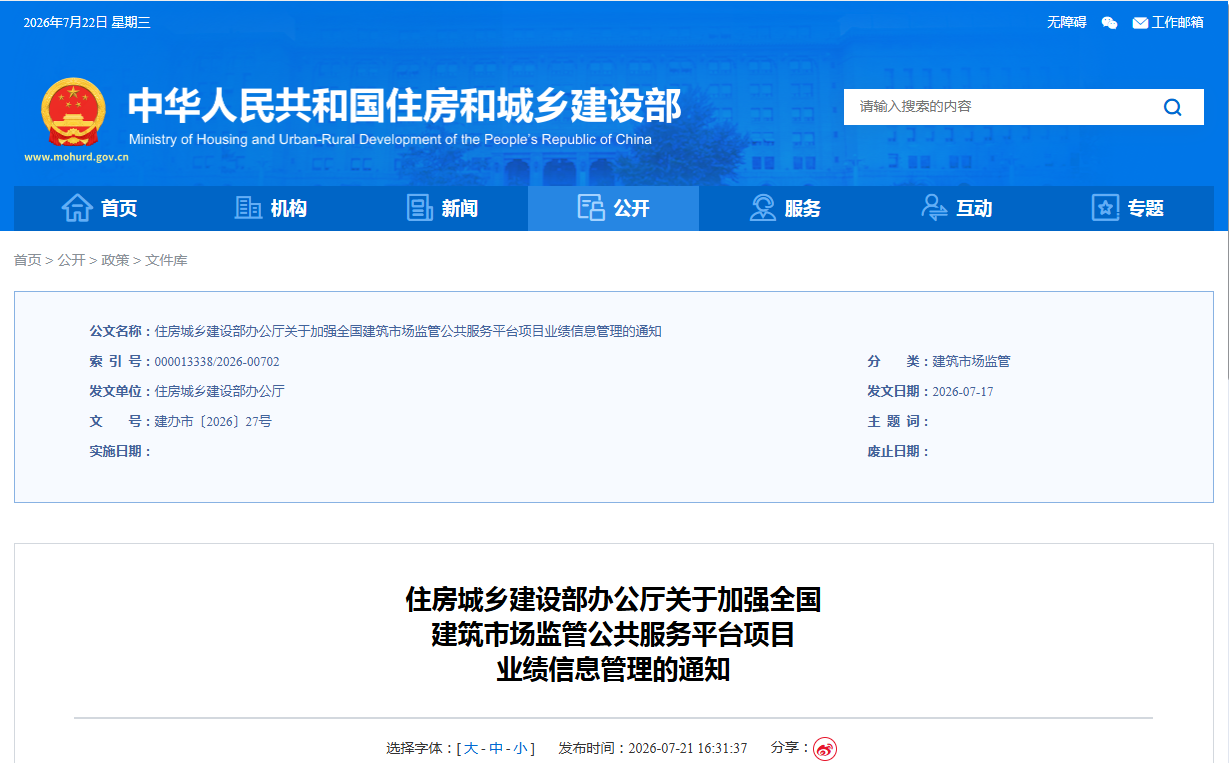This screenshot has height=763, width=1229.
Task: Click the 无障碍 accessibility link
Action: [1066, 22]
